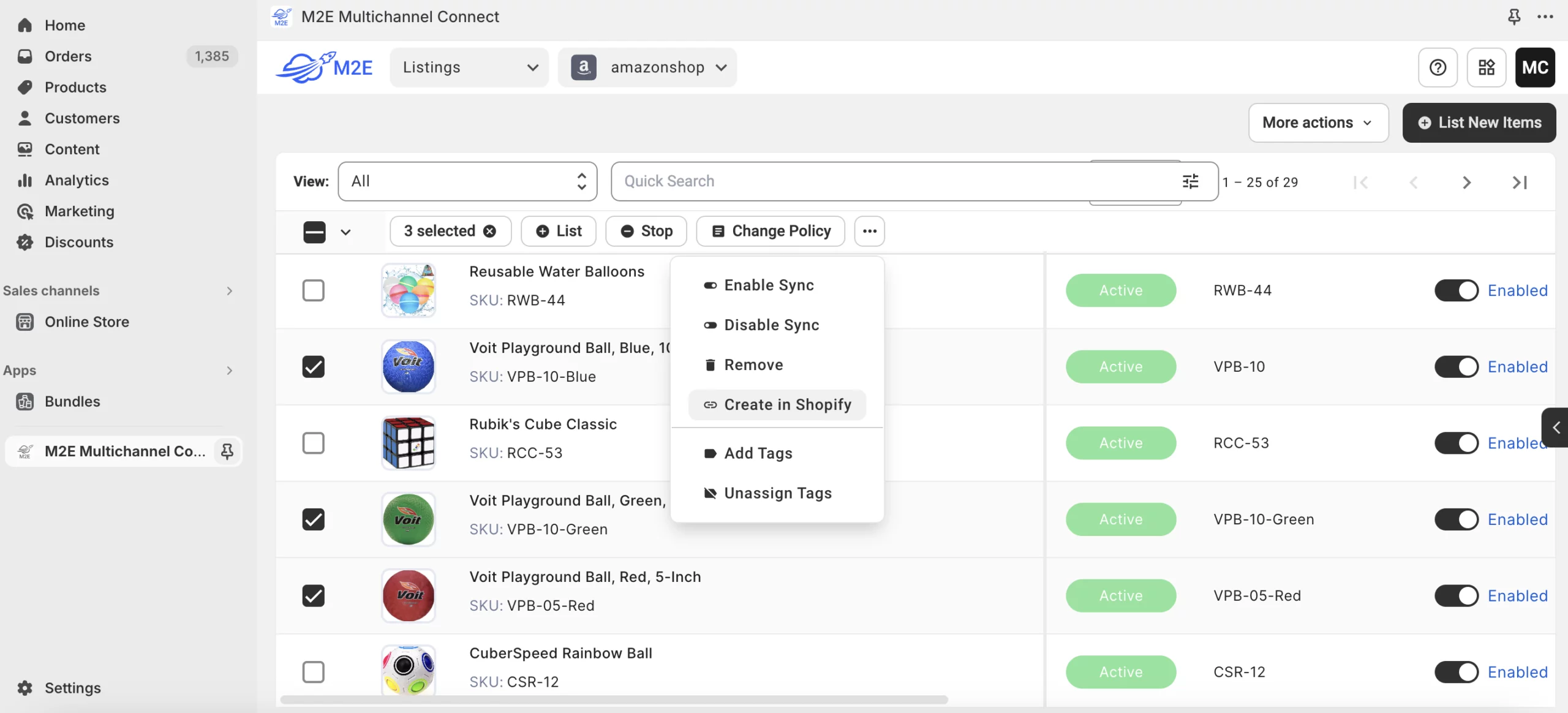Open the Listings dropdown

coord(469,67)
